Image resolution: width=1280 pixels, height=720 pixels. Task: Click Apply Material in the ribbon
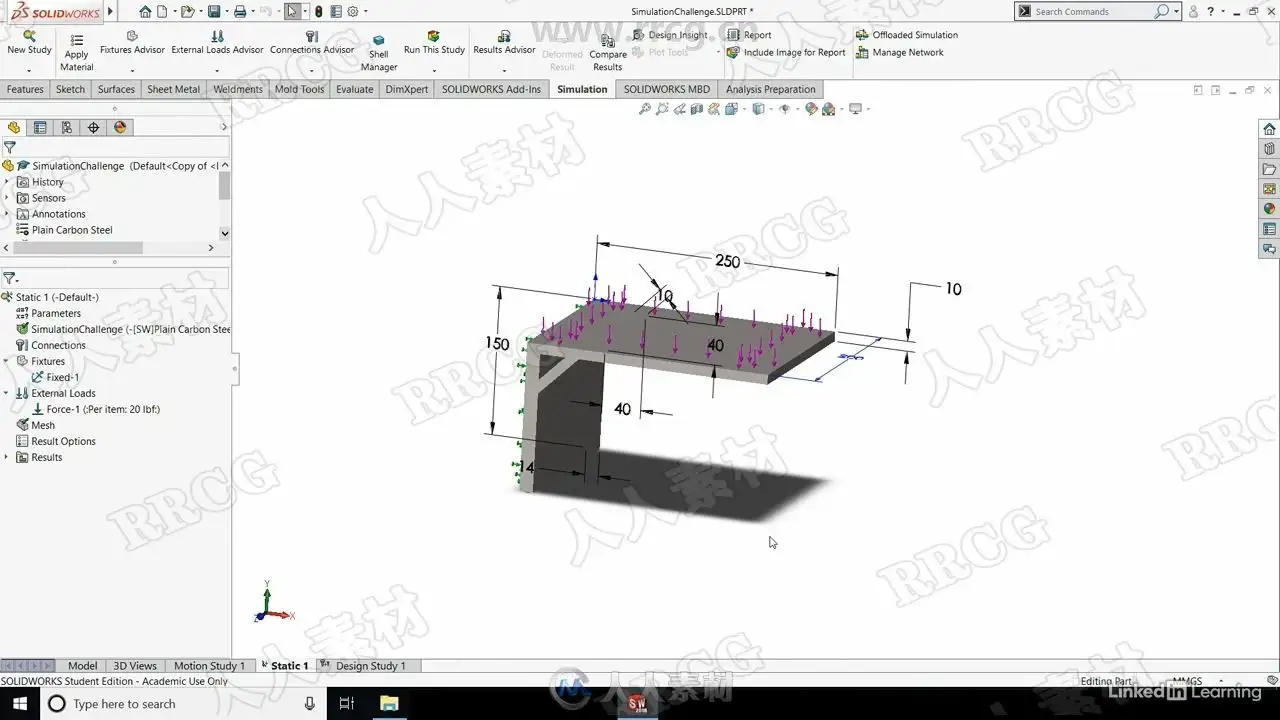pos(76,52)
